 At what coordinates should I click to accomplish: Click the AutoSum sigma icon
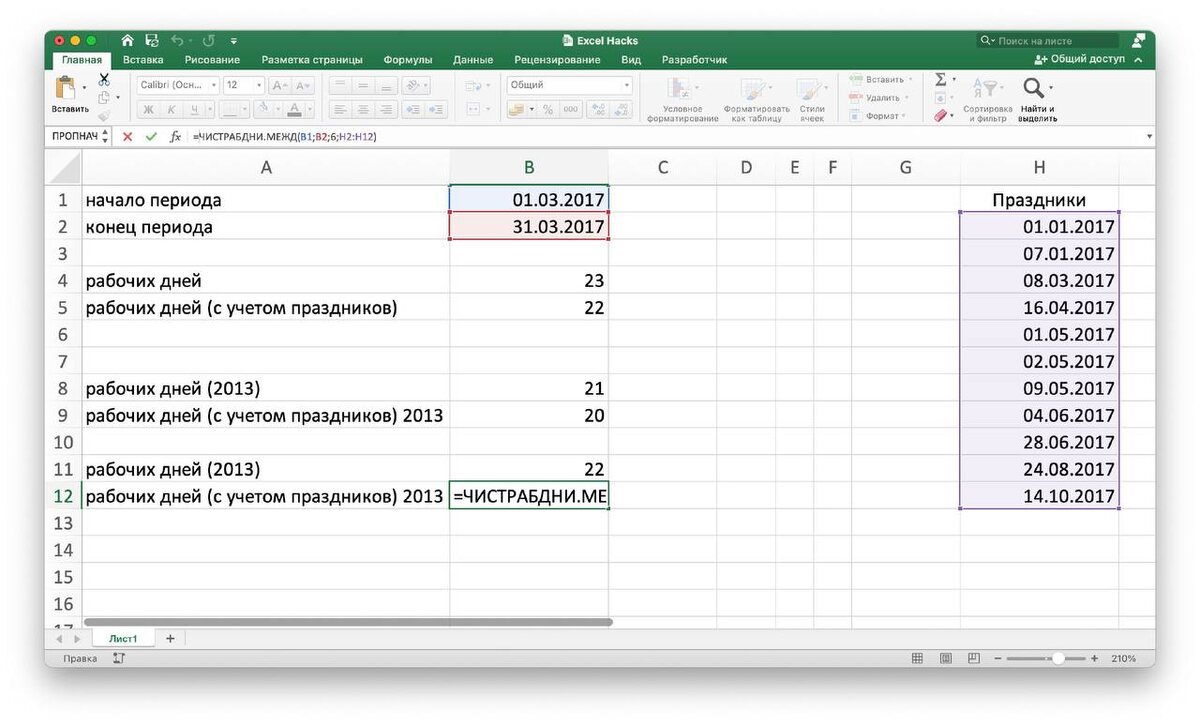(940, 79)
